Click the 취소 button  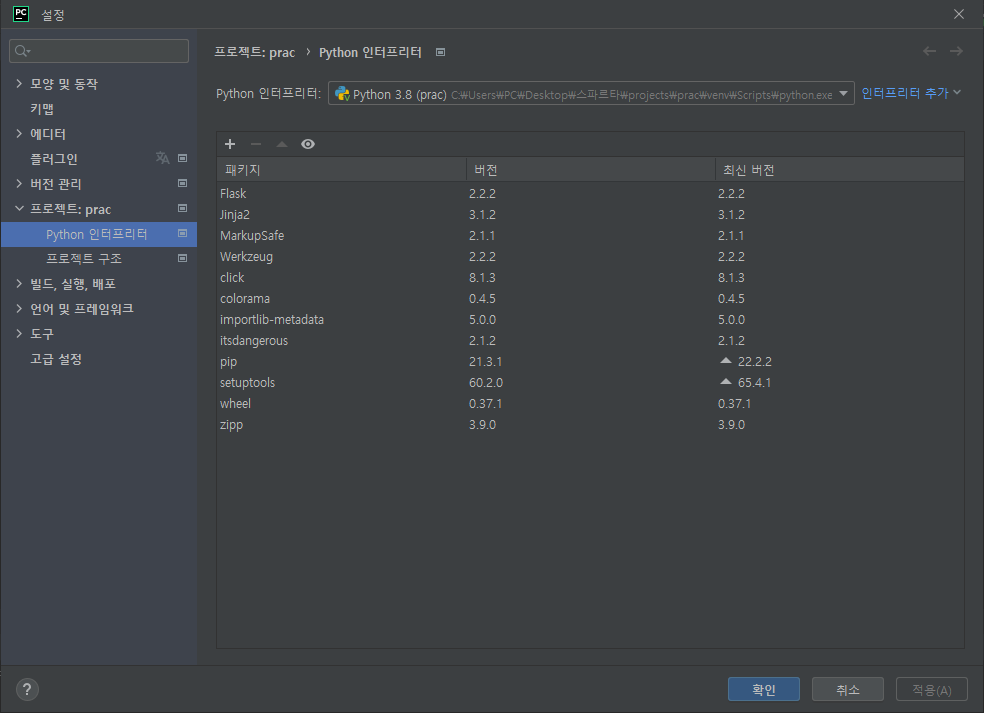click(848, 689)
